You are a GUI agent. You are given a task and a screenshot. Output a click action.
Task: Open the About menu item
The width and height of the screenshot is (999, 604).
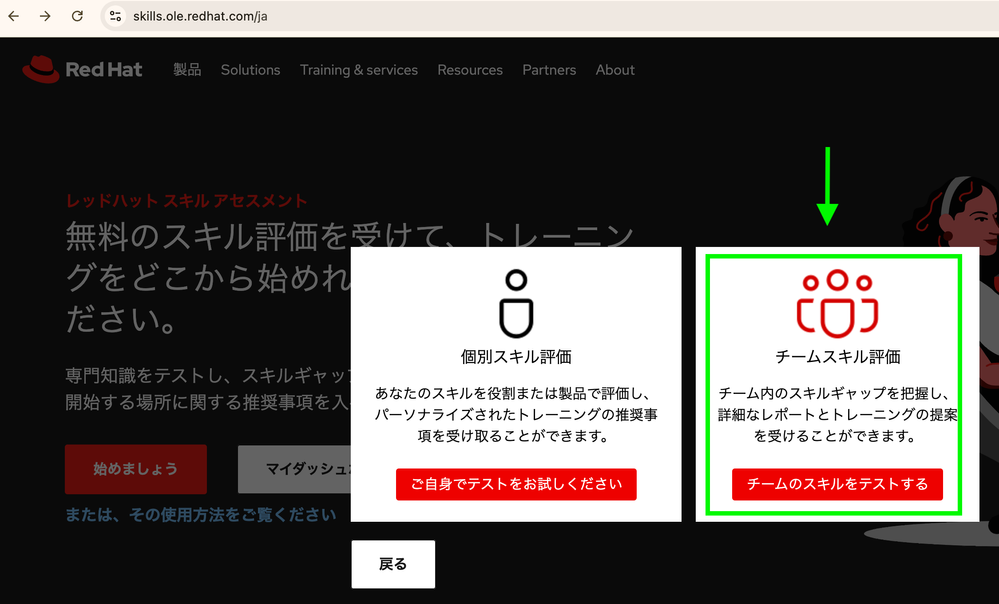point(615,70)
